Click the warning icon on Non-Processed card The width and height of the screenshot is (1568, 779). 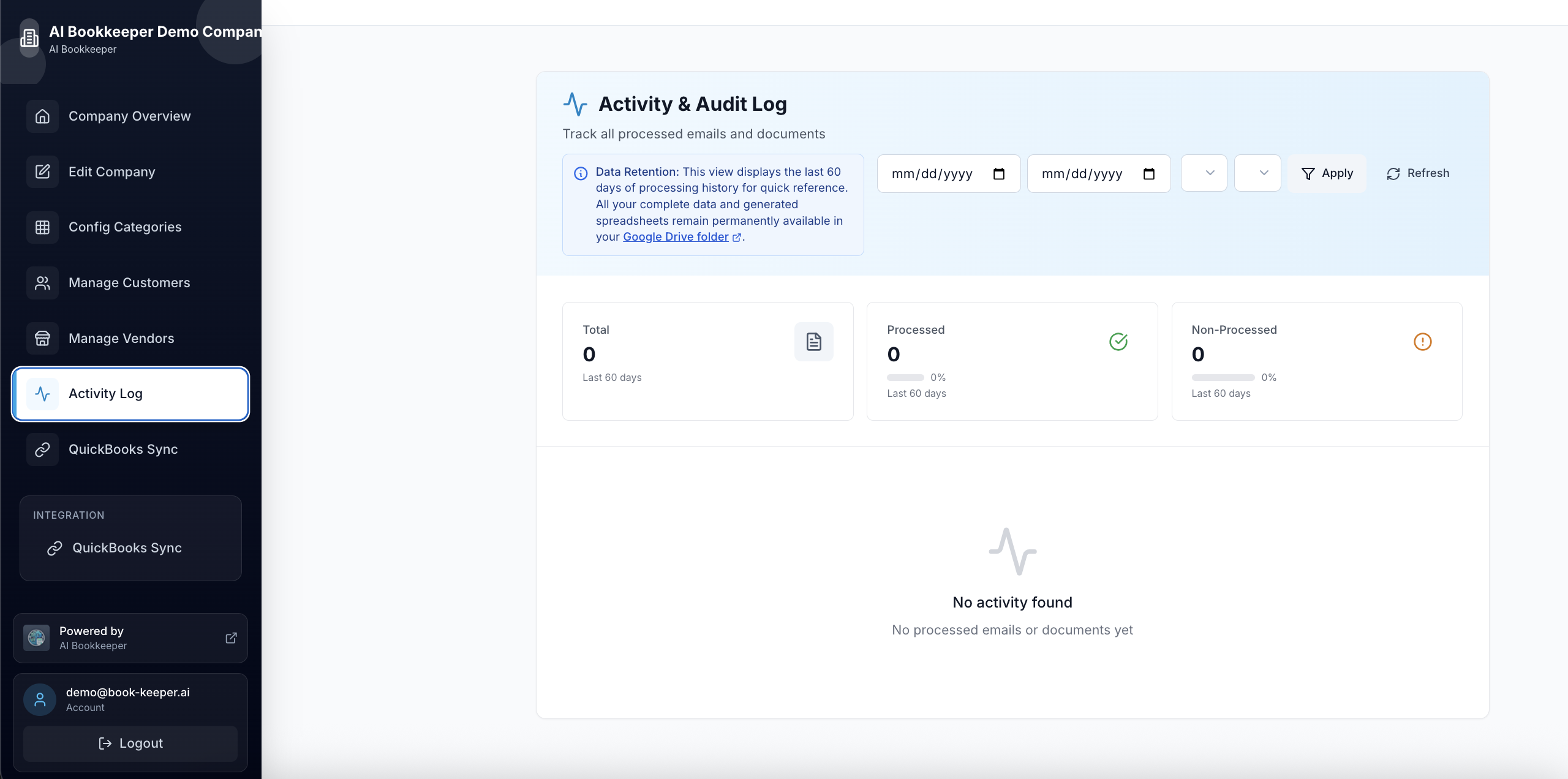coord(1422,341)
